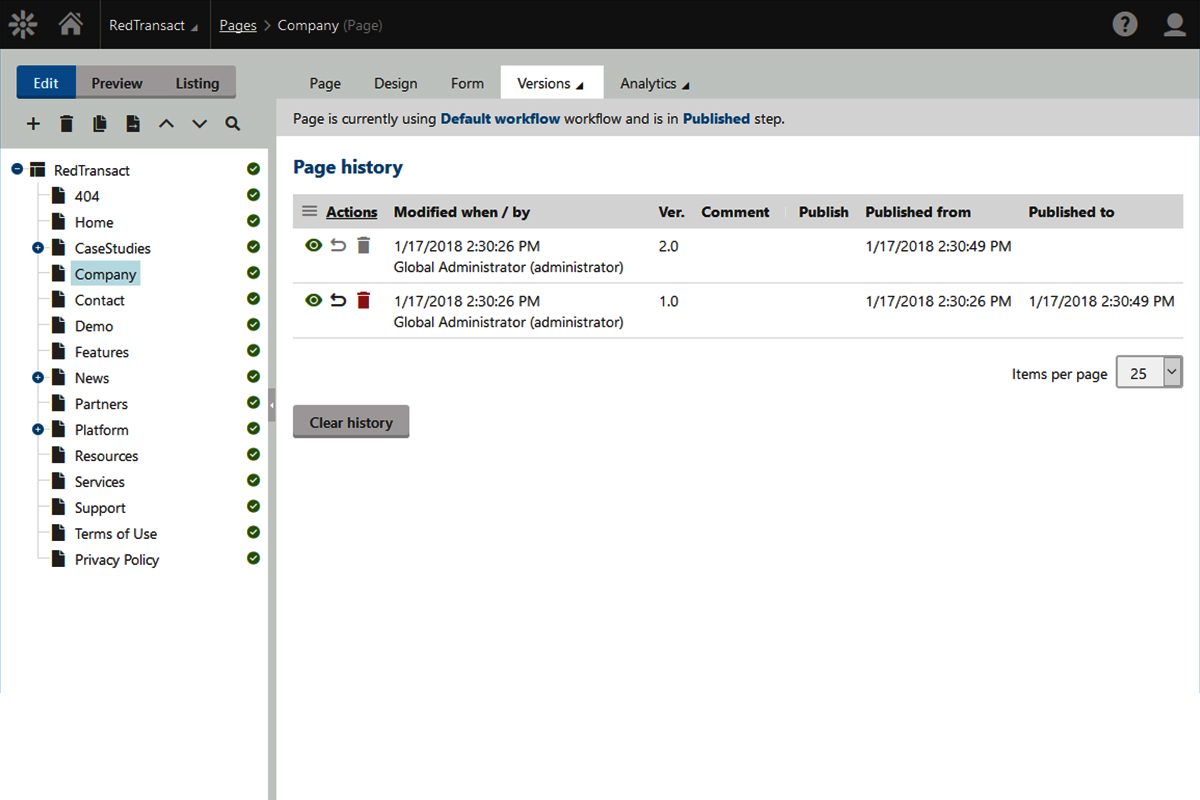Switch to Preview mode

click(117, 83)
